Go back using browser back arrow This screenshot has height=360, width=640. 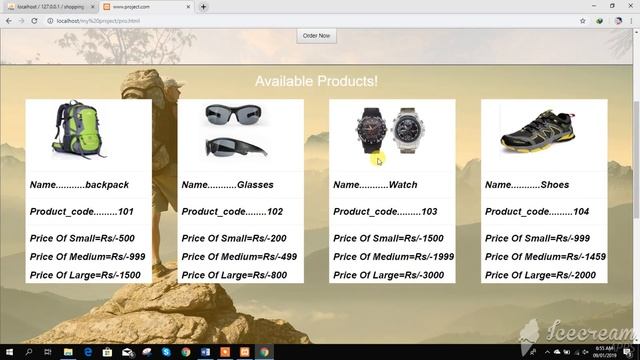pos(9,21)
